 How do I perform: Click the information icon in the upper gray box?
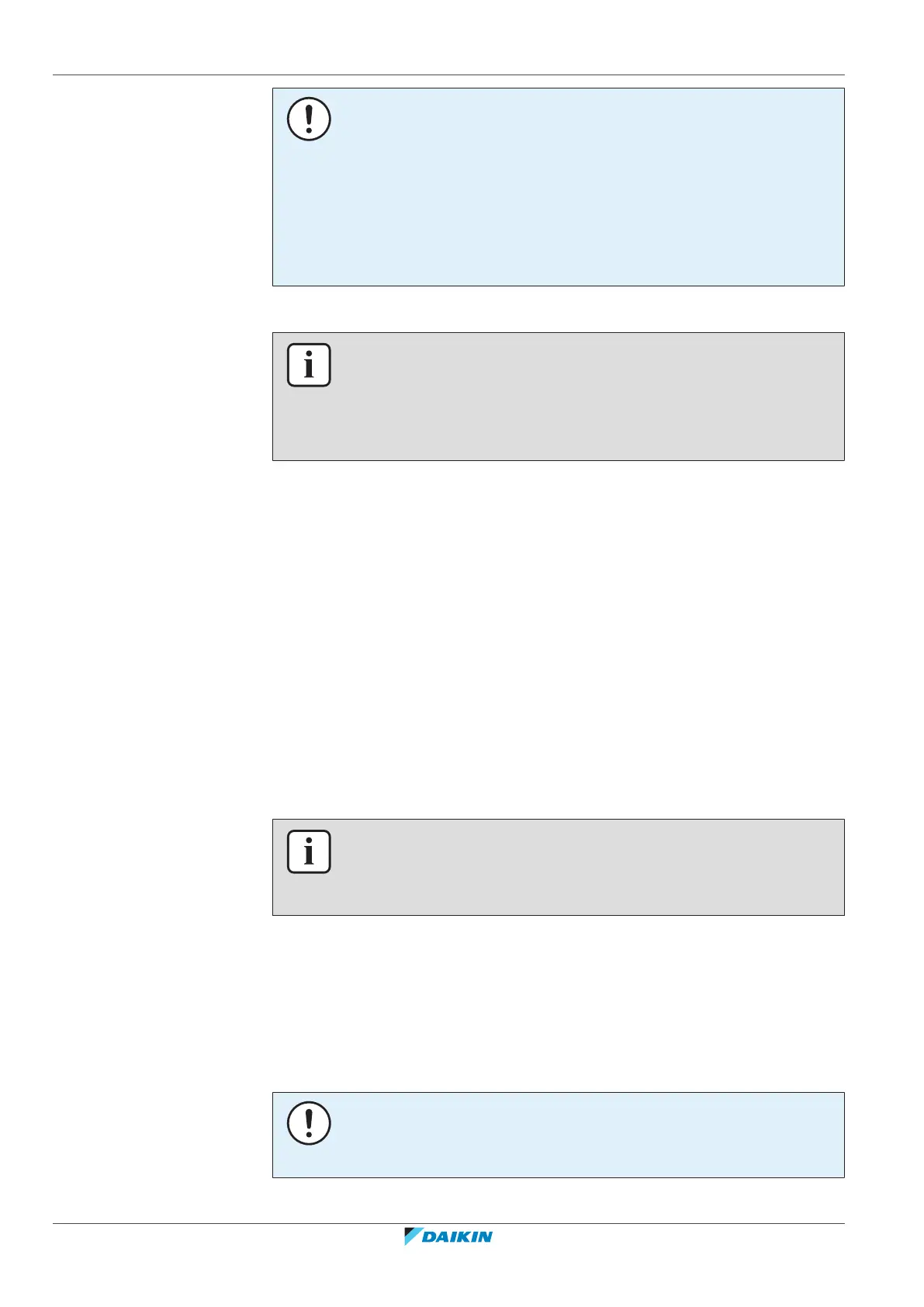(309, 365)
